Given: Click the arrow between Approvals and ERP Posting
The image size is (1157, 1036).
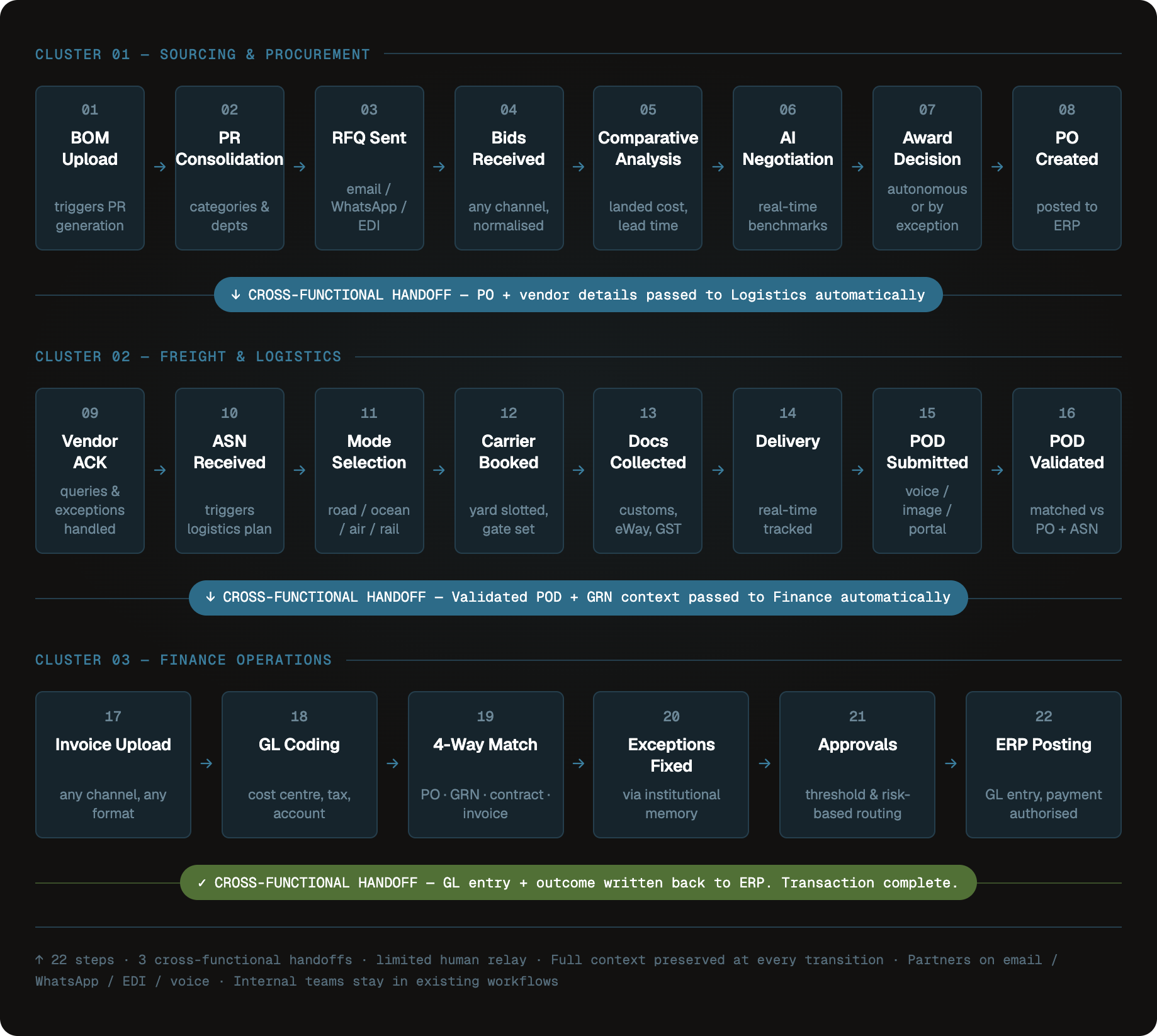Looking at the screenshot, I should (x=951, y=763).
